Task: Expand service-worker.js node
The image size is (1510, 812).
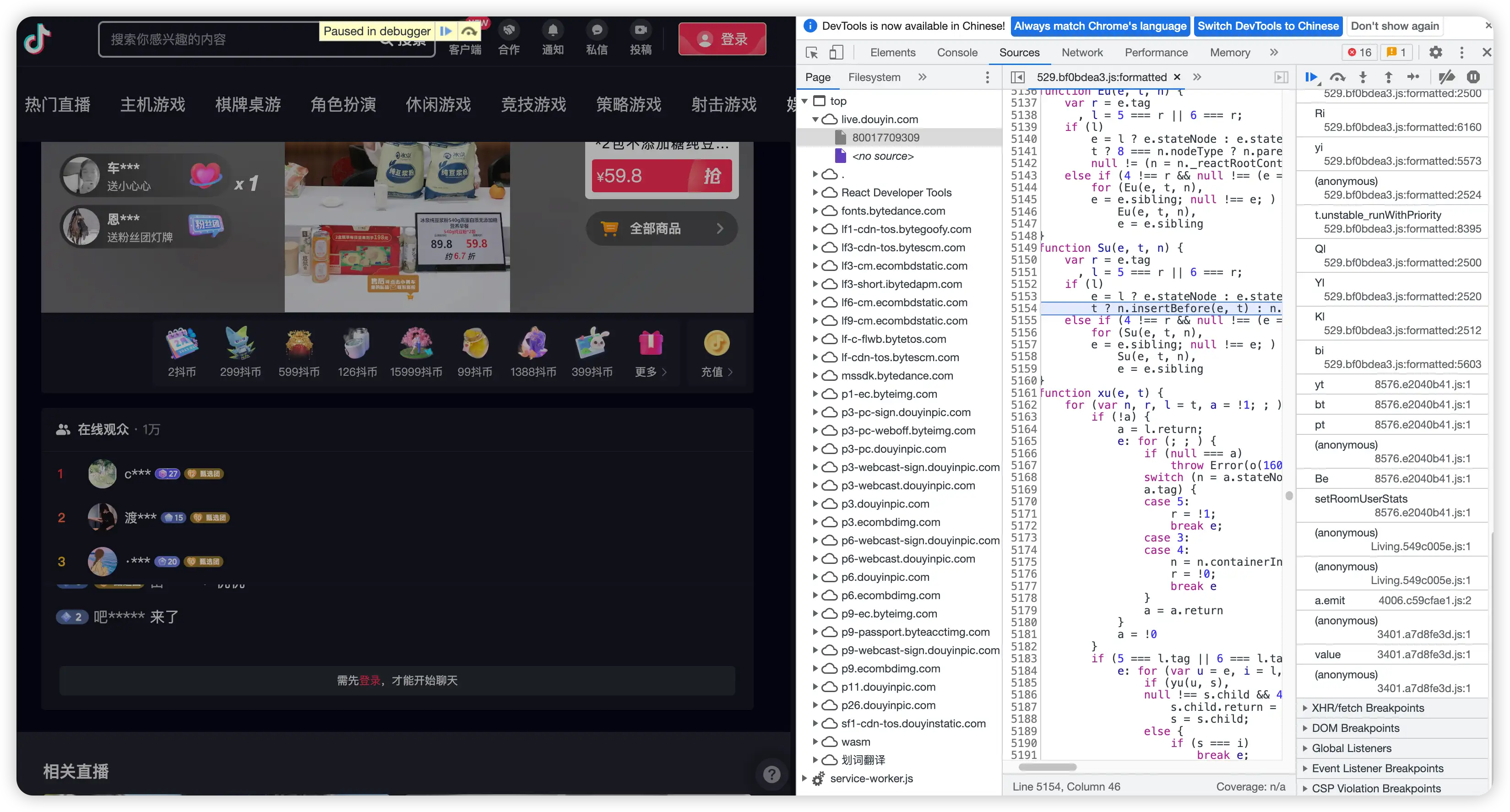Action: click(805, 779)
